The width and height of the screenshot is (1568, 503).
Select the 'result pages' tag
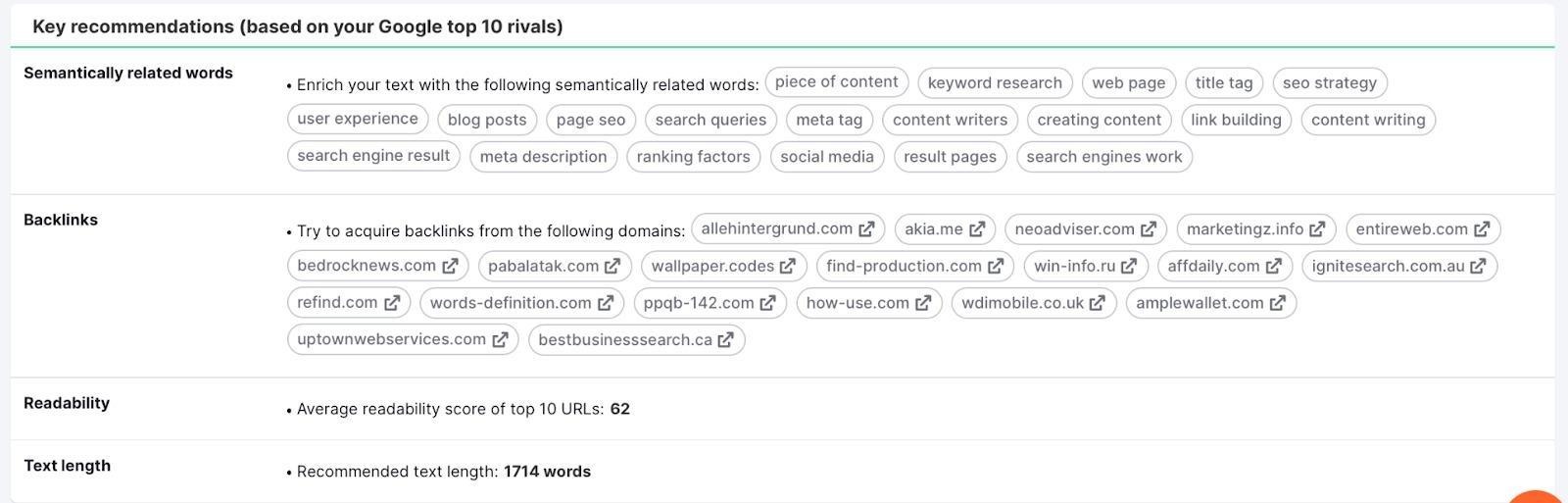[951, 156]
